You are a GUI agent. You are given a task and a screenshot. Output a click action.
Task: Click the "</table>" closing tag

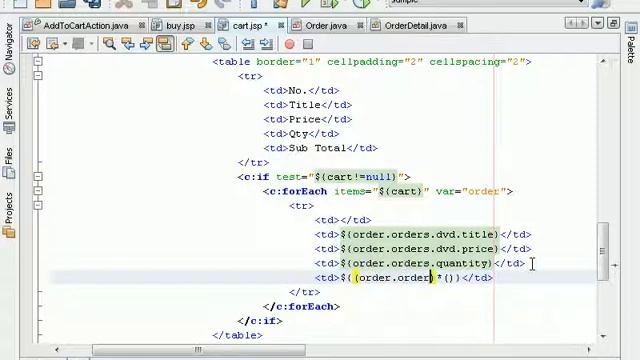238,336
